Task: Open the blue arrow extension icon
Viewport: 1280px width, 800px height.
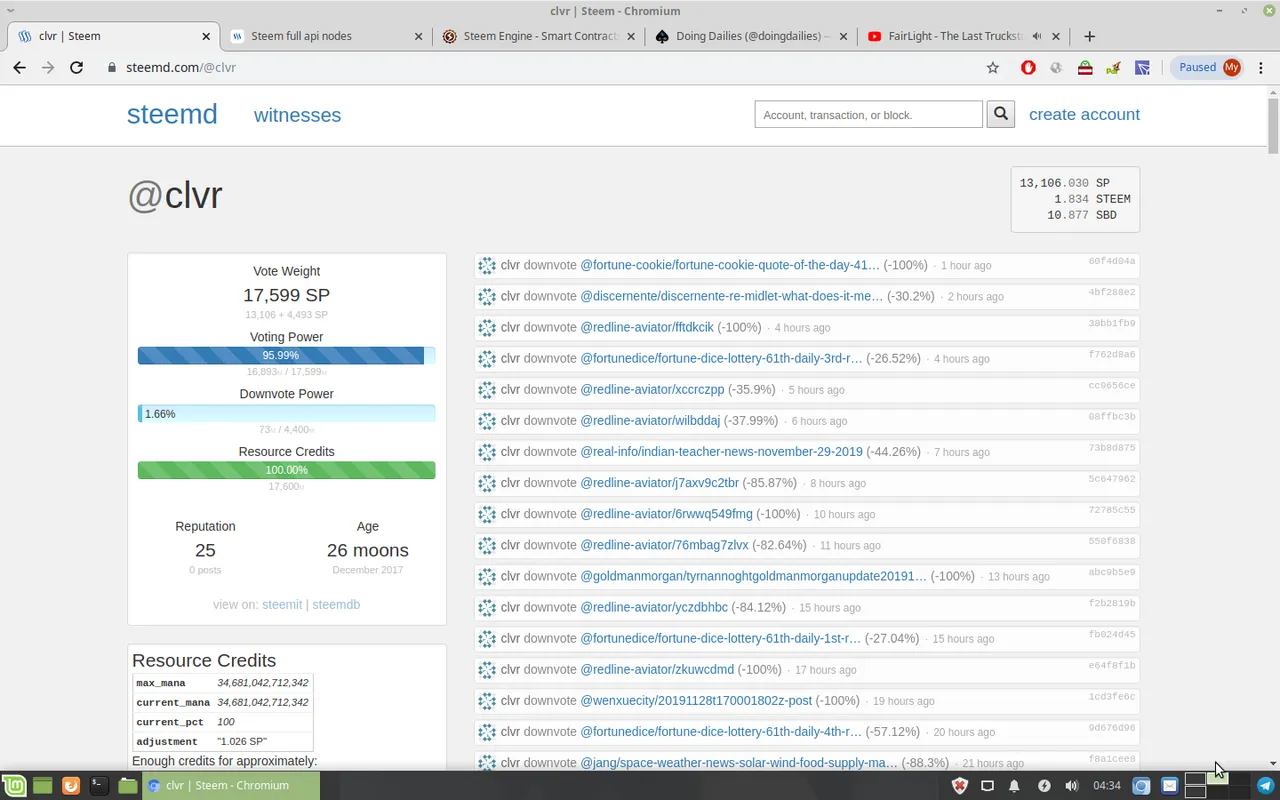Action: (1142, 67)
